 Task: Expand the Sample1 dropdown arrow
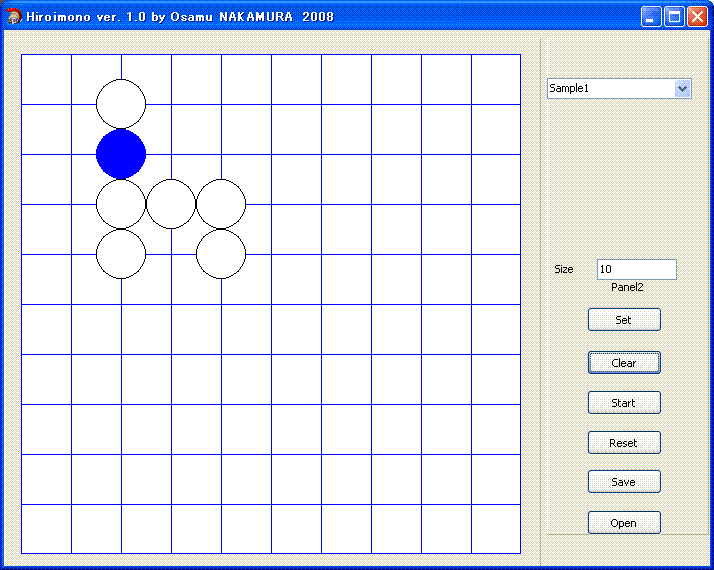[x=682, y=88]
